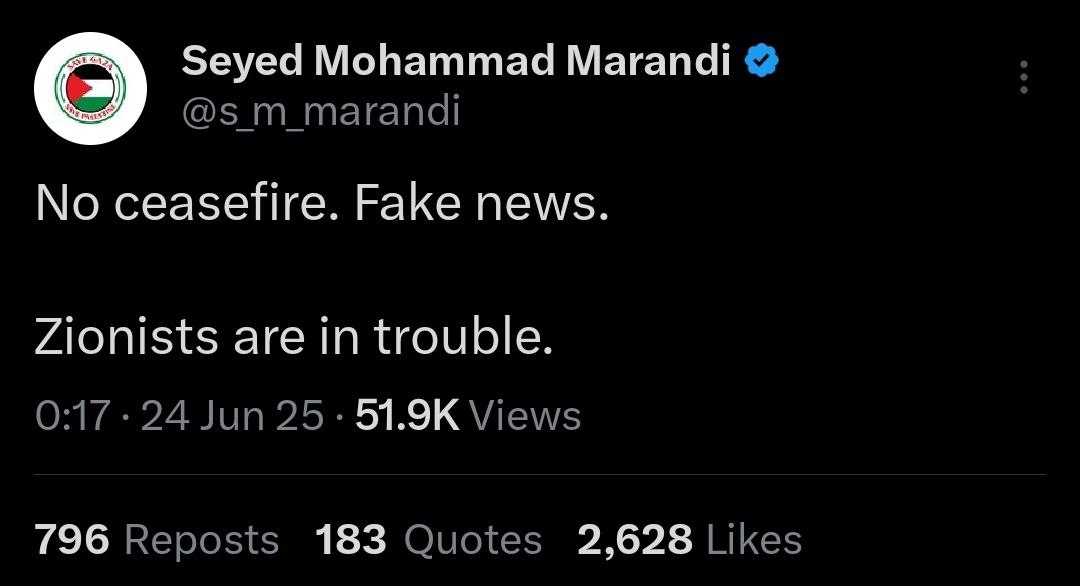
Task: Open Seyed Mohammad Marandi's profile picture
Action: [91, 89]
